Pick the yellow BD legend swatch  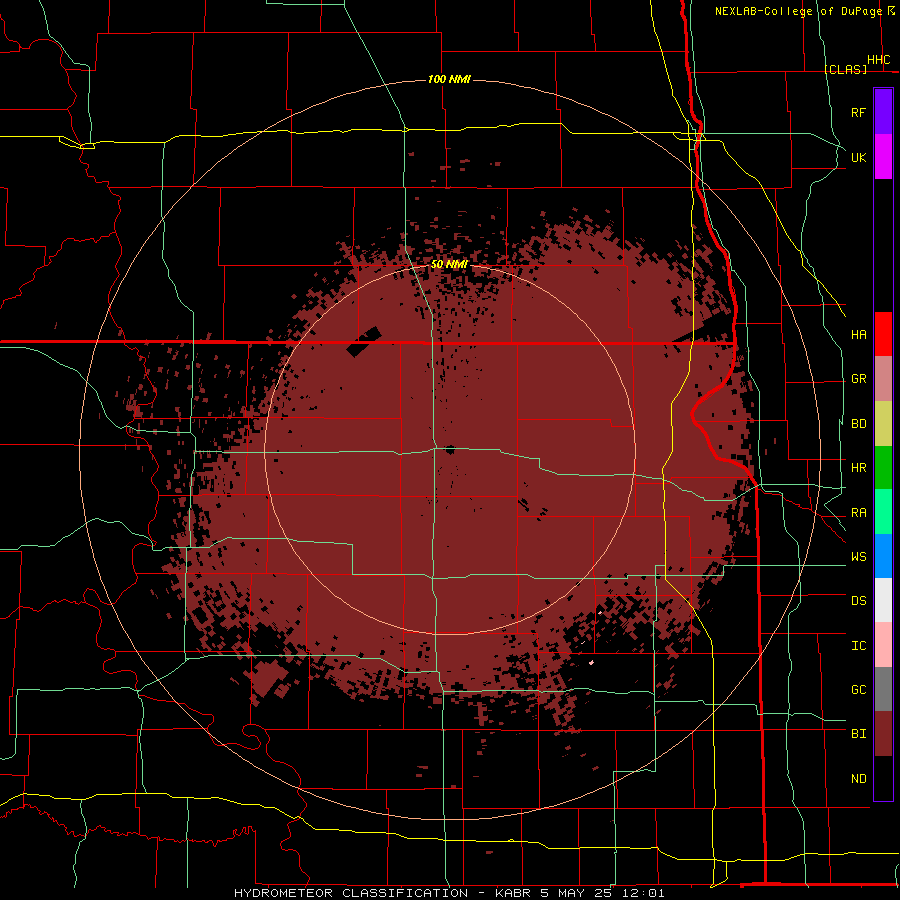(883, 424)
